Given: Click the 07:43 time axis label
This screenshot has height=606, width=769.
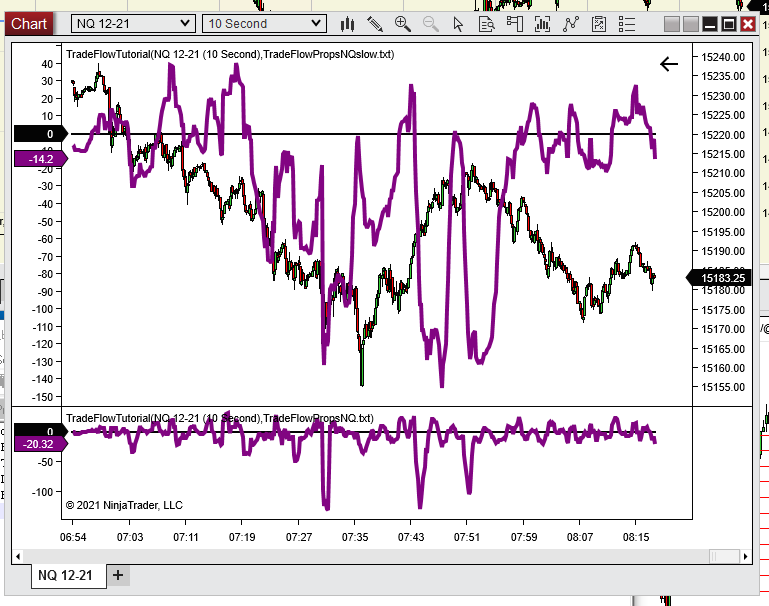Looking at the screenshot, I should [411, 537].
